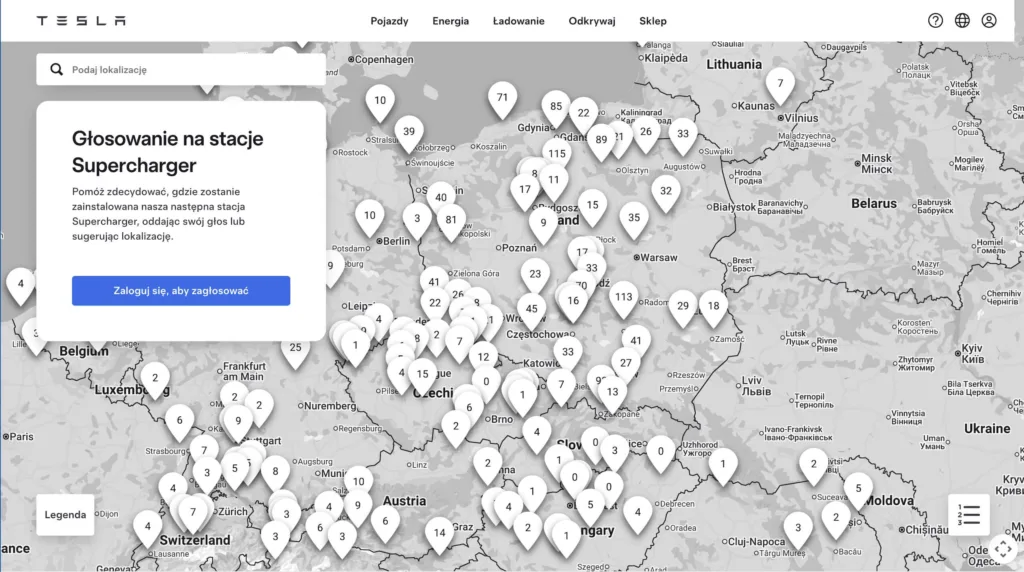Viewport: 1024px width, 572px height.
Task: Select the map pin with 113 votes
Action: point(624,300)
